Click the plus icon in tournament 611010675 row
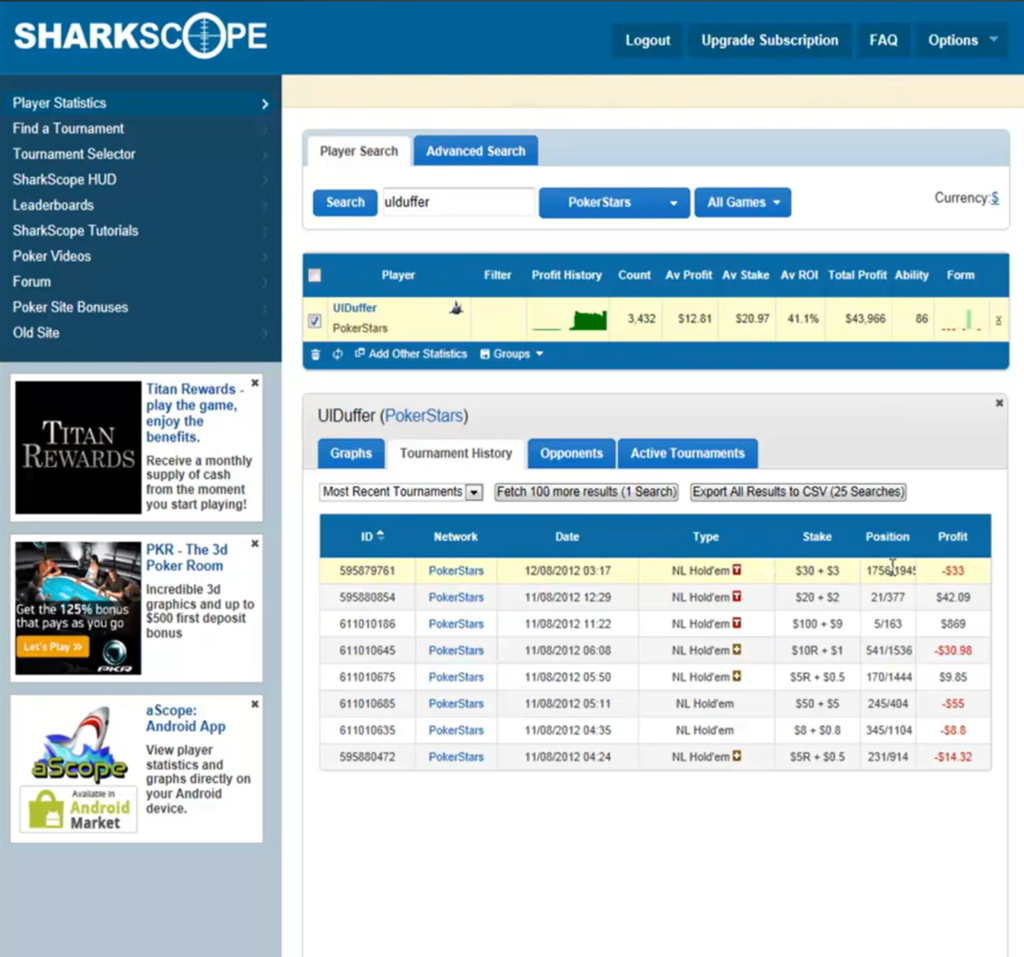 point(737,677)
